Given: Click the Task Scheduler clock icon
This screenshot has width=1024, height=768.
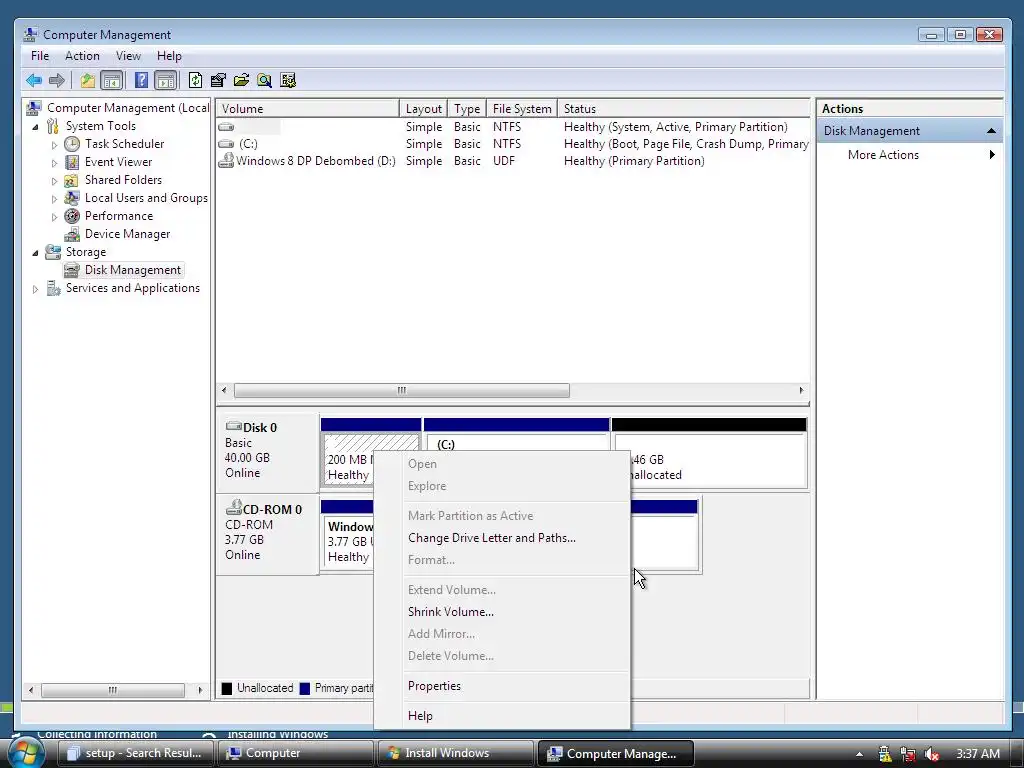Looking at the screenshot, I should click(72, 144).
